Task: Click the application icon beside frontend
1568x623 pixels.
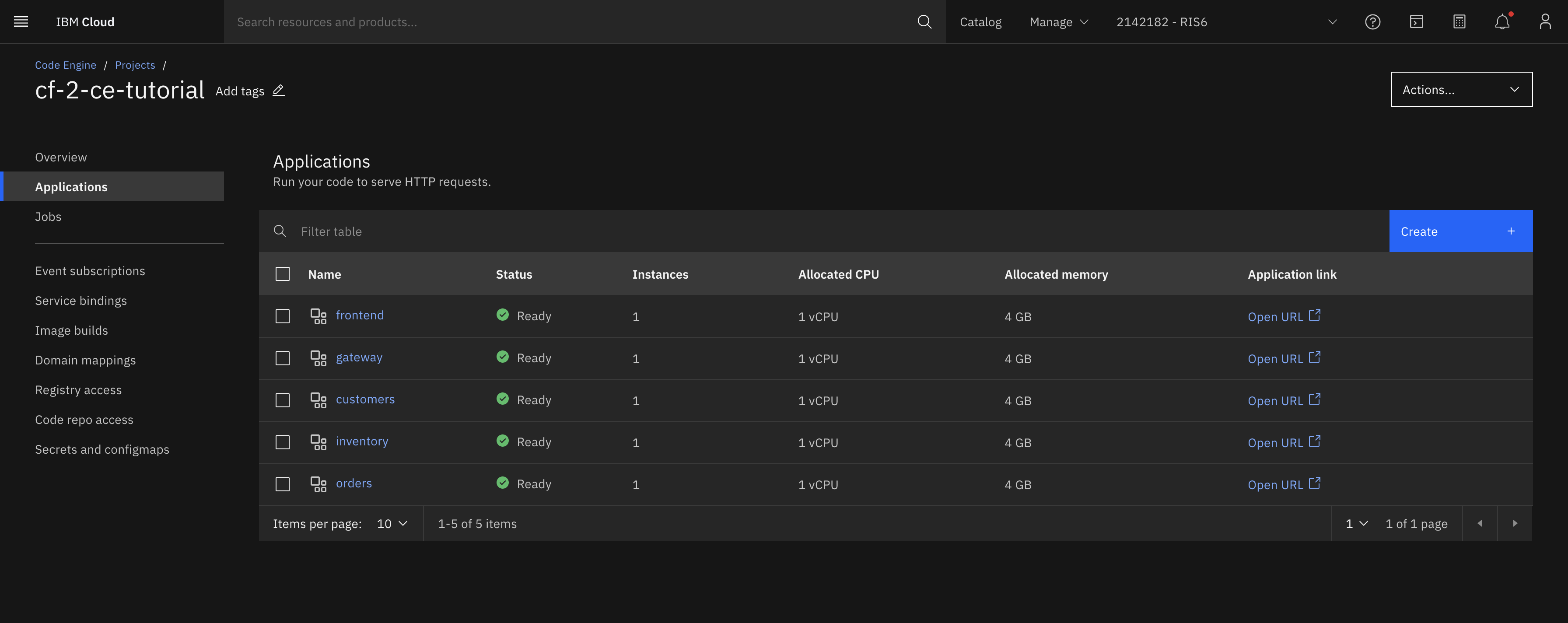Action: [x=318, y=316]
